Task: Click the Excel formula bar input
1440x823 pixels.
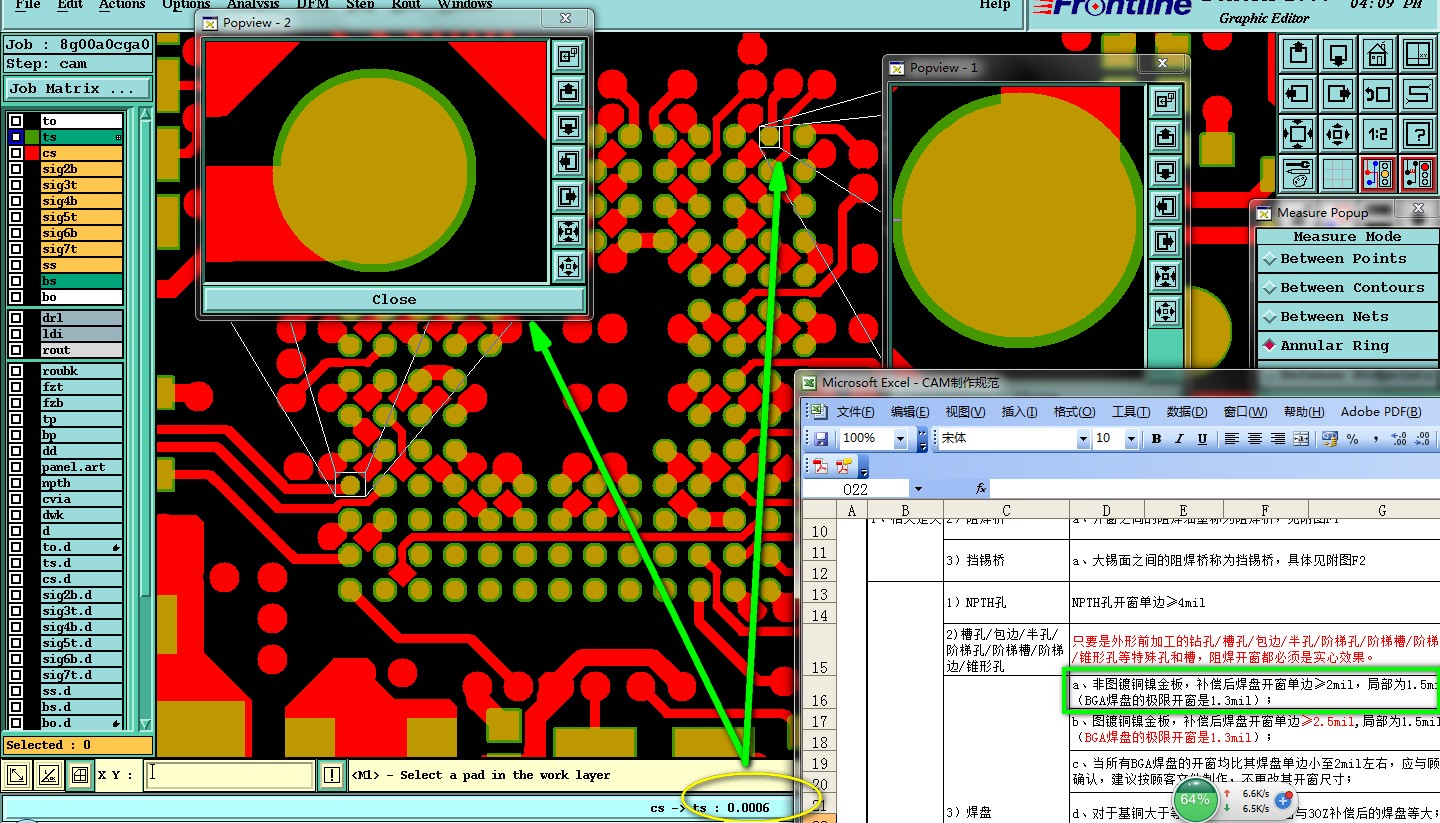Action: click(x=1215, y=489)
